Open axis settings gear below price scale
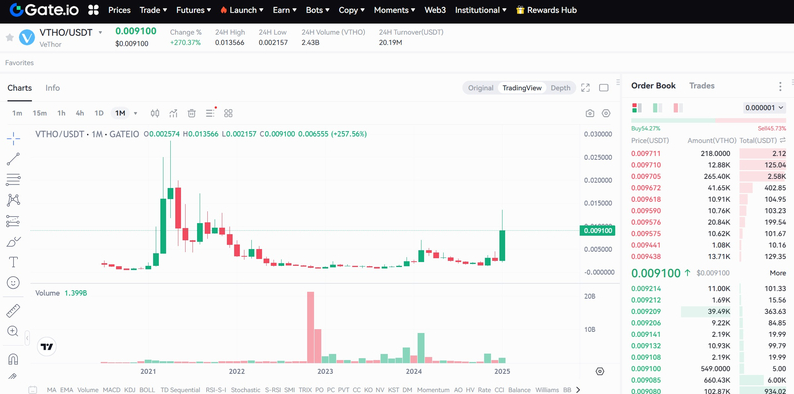 point(600,371)
